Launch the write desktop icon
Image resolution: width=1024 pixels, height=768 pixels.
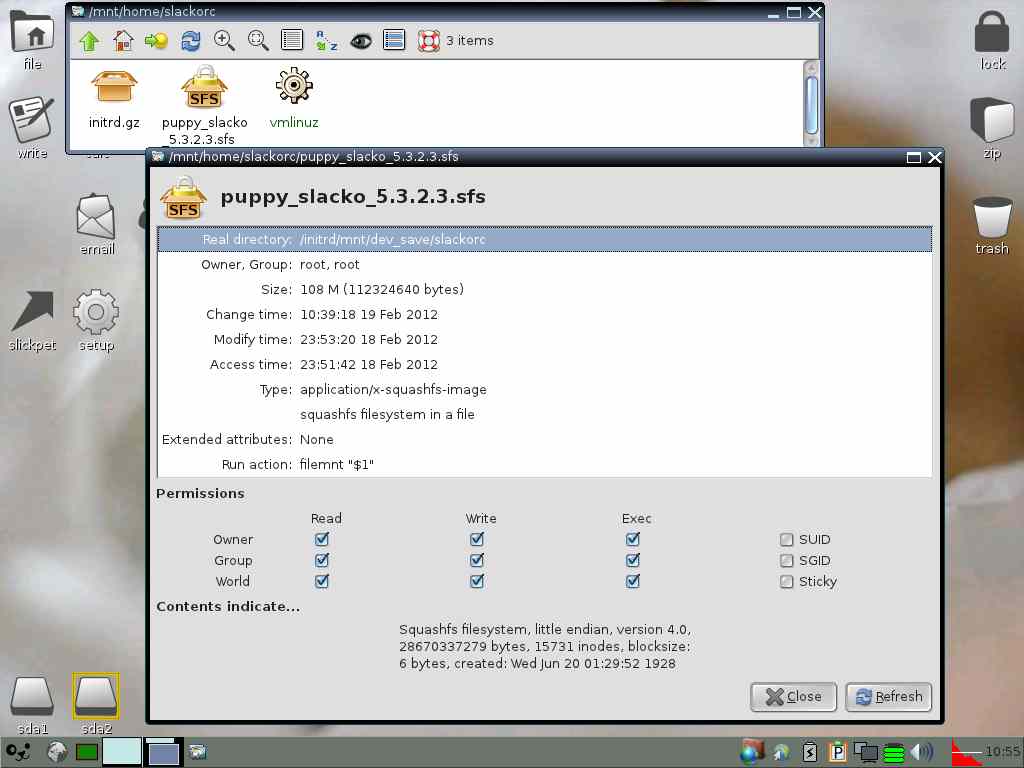tap(32, 128)
